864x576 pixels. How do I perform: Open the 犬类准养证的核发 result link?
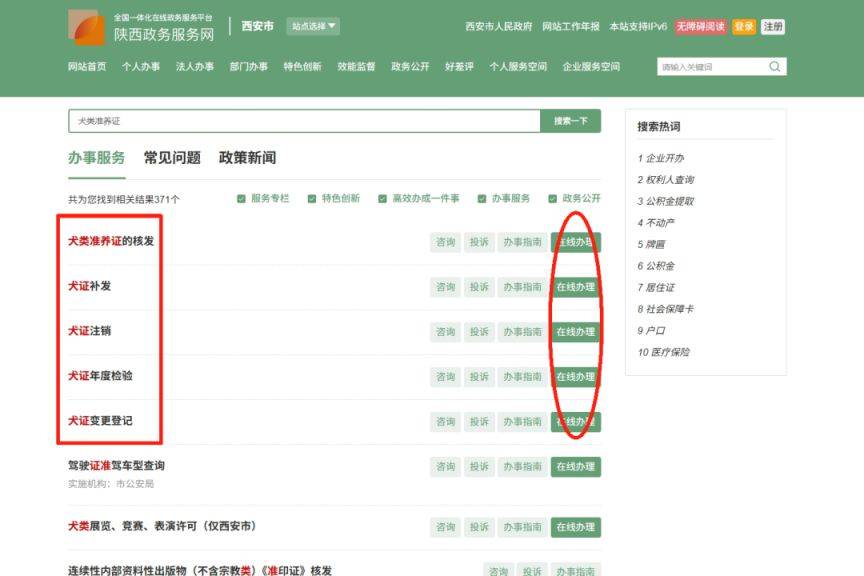click(x=111, y=241)
